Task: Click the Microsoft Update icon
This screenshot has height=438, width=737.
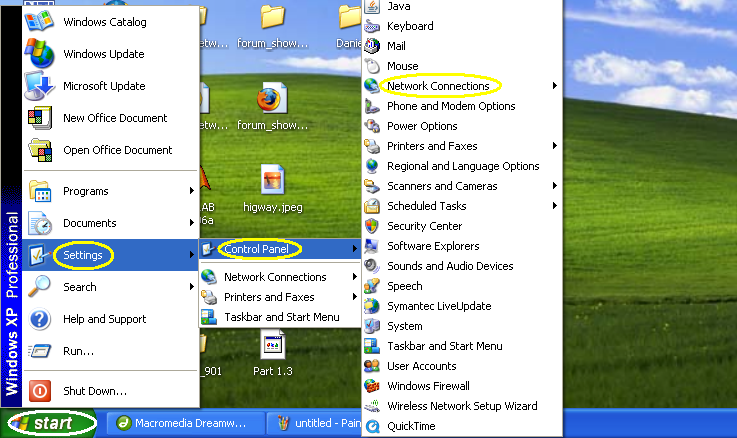Action: [39, 86]
